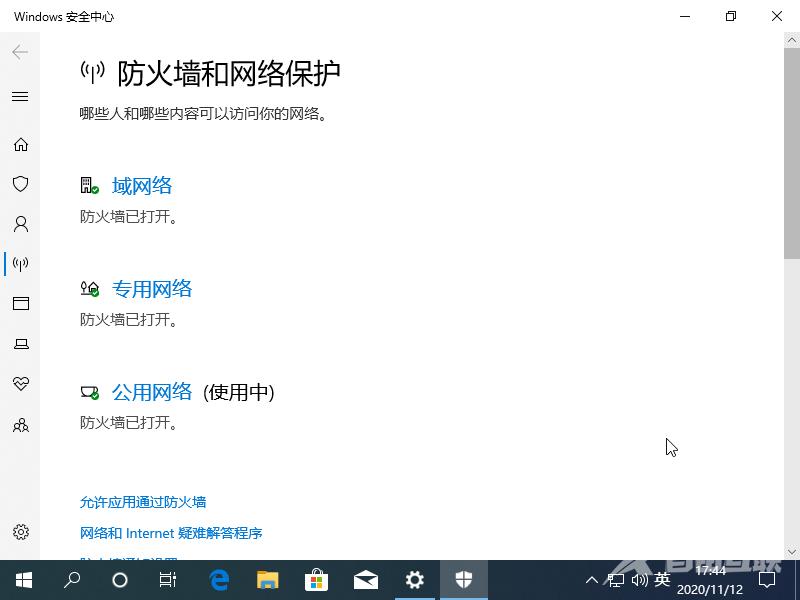Image resolution: width=800 pixels, height=600 pixels.
Task: Open Family options sidebar icon
Action: pos(21,425)
